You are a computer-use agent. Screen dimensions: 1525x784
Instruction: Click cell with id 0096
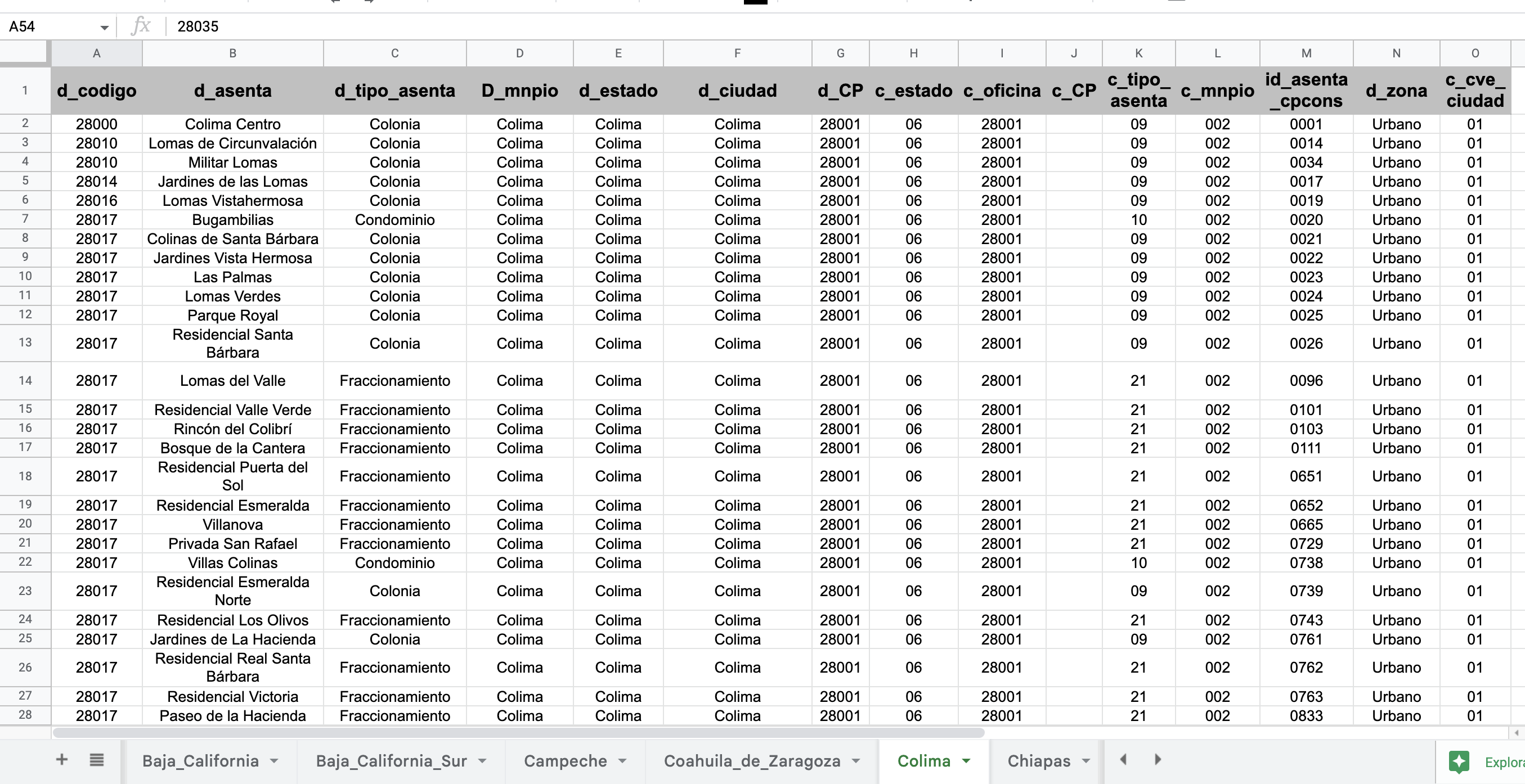click(1306, 380)
